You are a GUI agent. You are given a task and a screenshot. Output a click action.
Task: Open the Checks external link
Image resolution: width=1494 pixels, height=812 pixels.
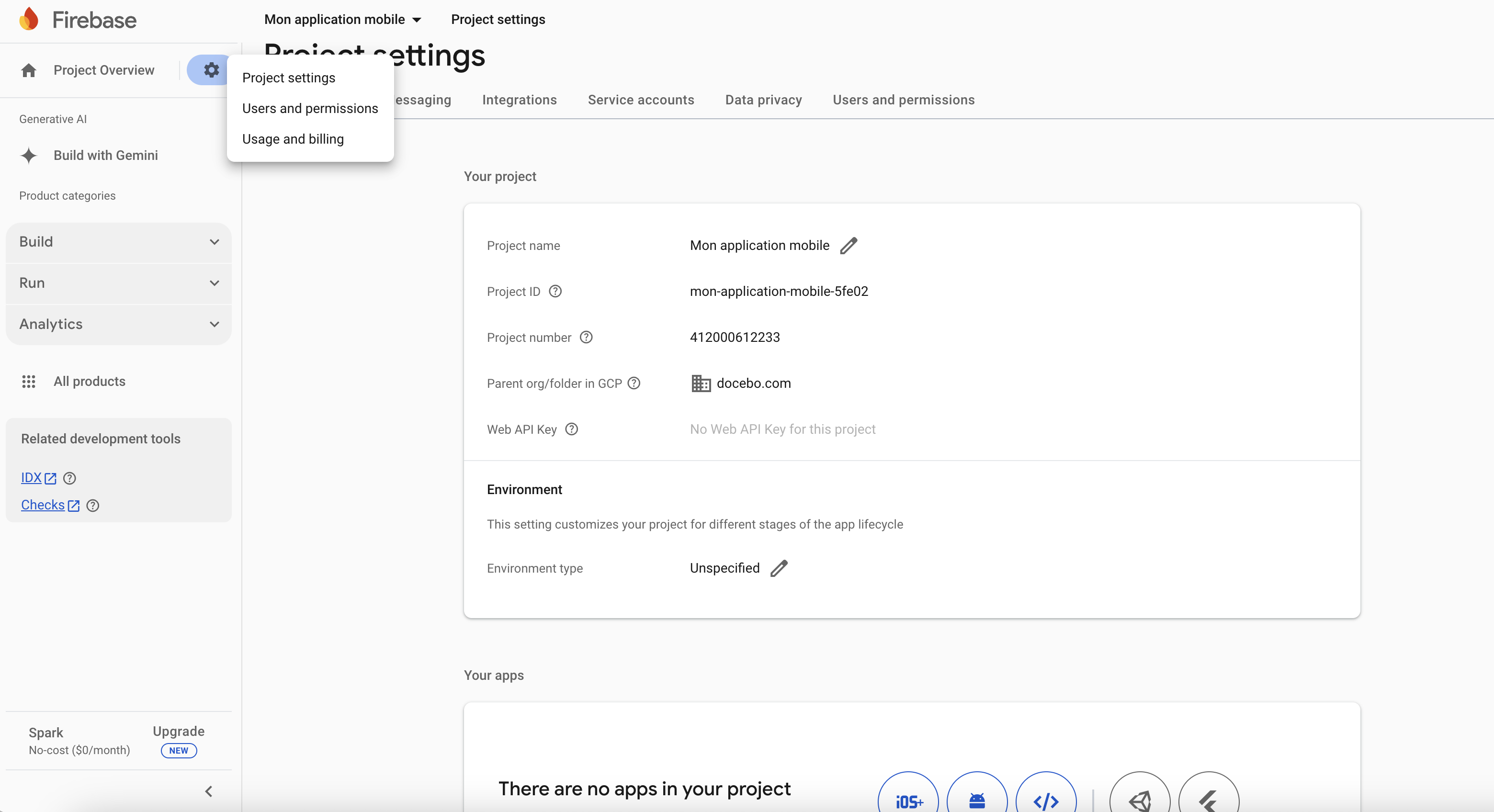(50, 505)
